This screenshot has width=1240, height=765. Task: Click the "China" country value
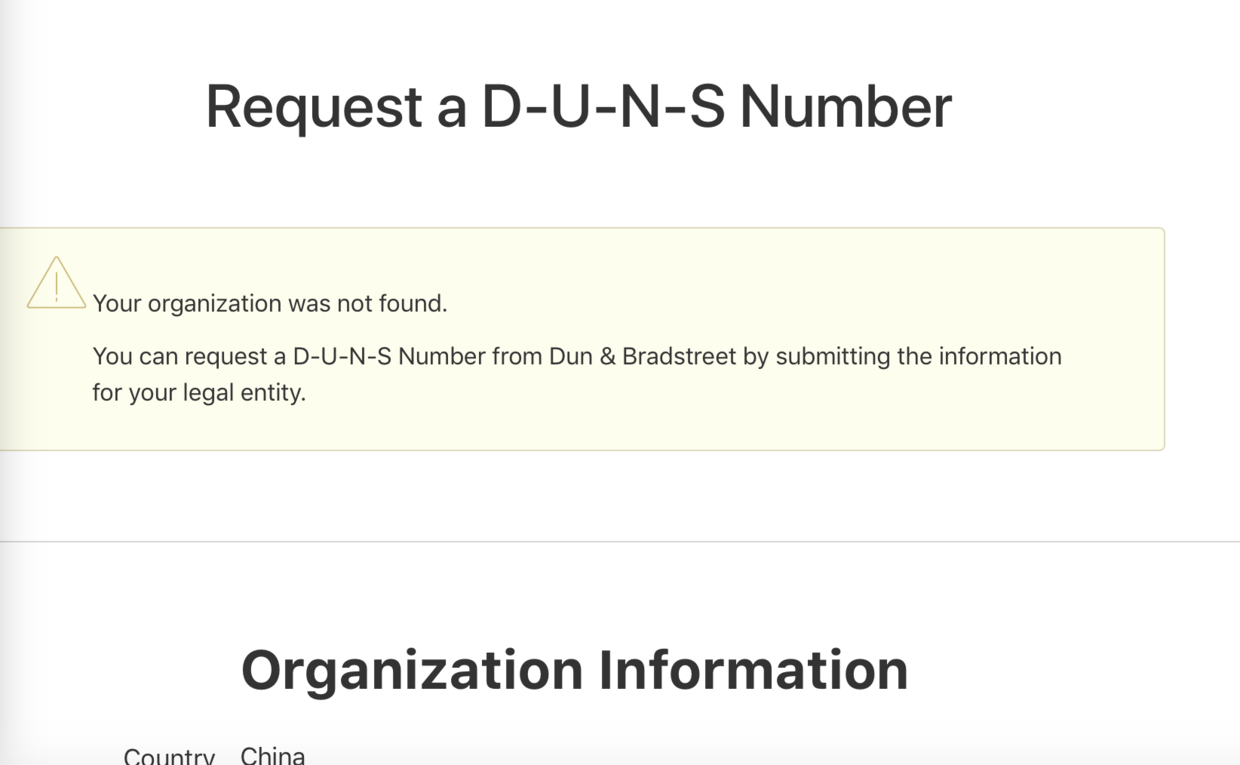(x=273, y=755)
